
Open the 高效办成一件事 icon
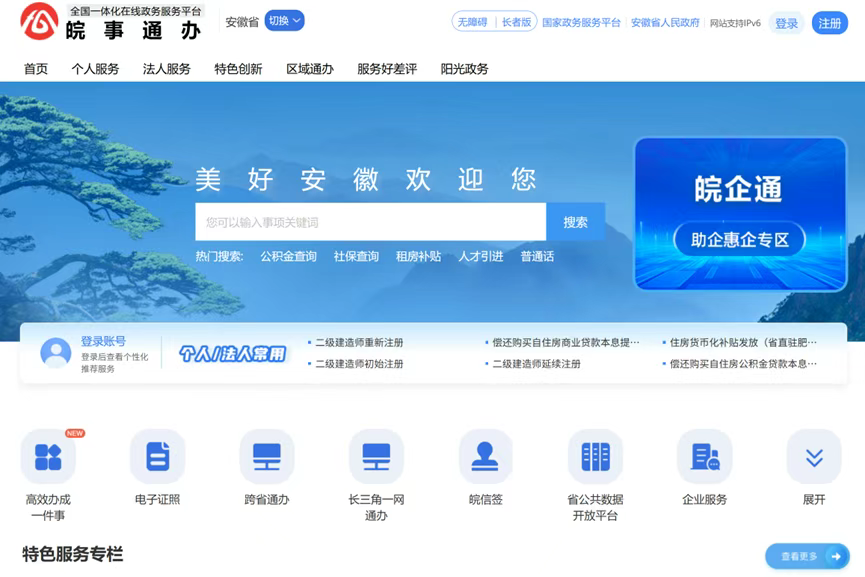pyautogui.click(x=48, y=457)
